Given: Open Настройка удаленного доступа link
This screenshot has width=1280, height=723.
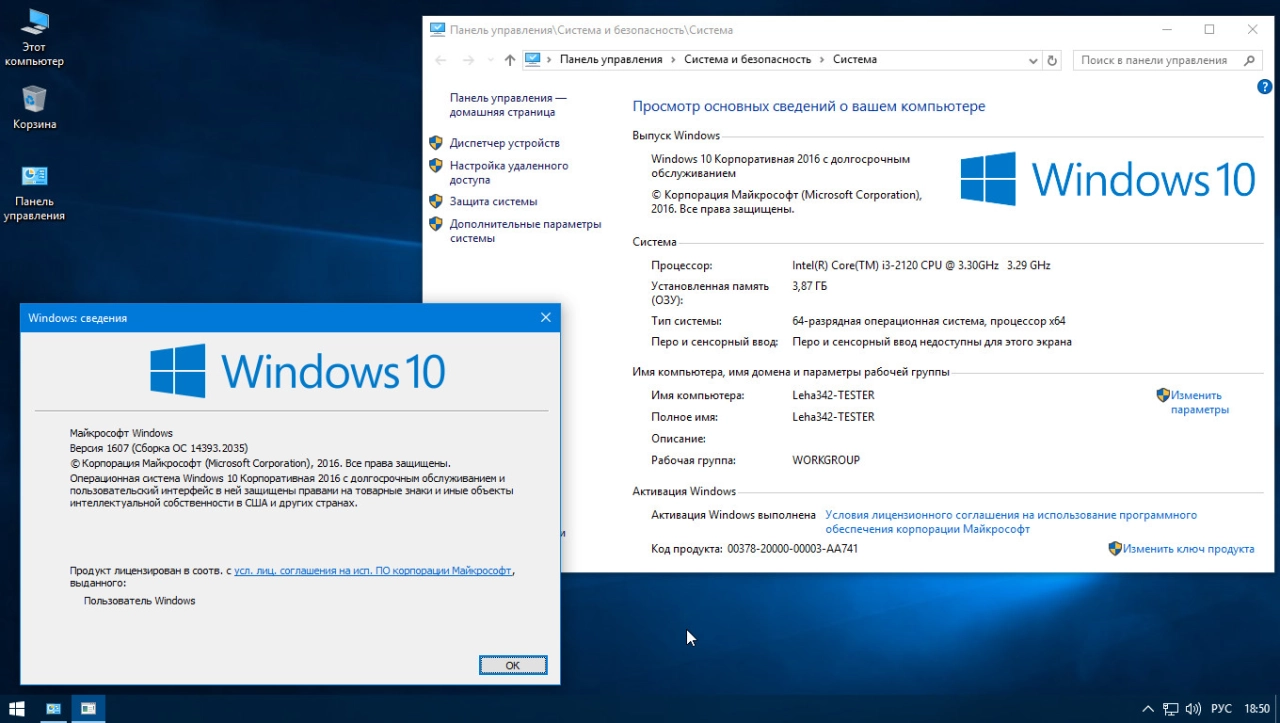Looking at the screenshot, I should pos(509,173).
